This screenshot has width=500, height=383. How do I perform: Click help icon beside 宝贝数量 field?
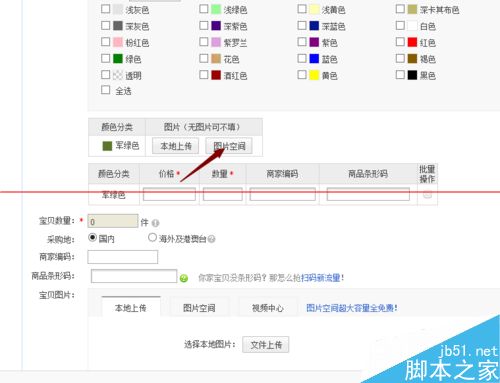tap(155, 223)
